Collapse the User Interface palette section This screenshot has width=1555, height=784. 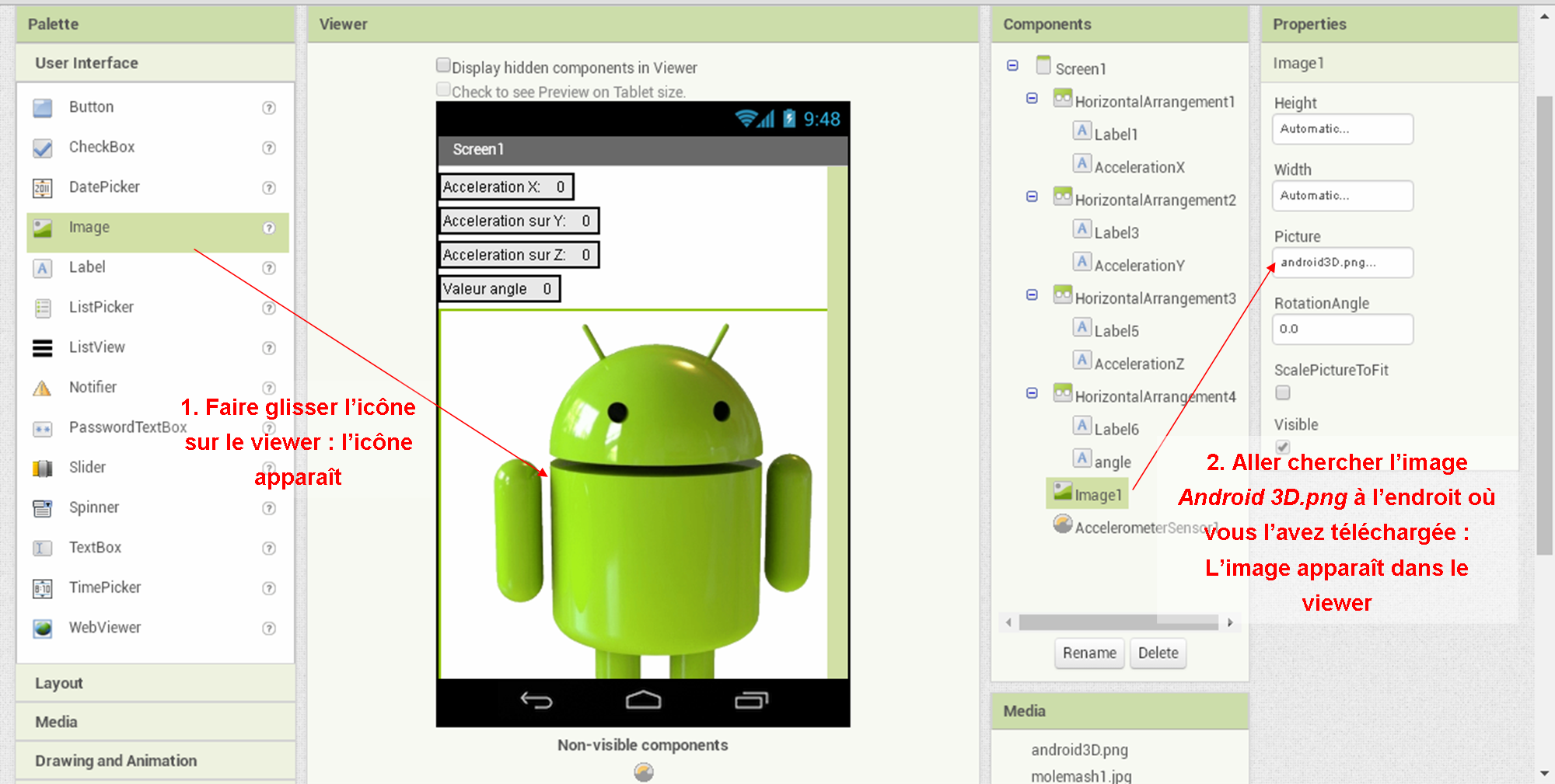(155, 63)
